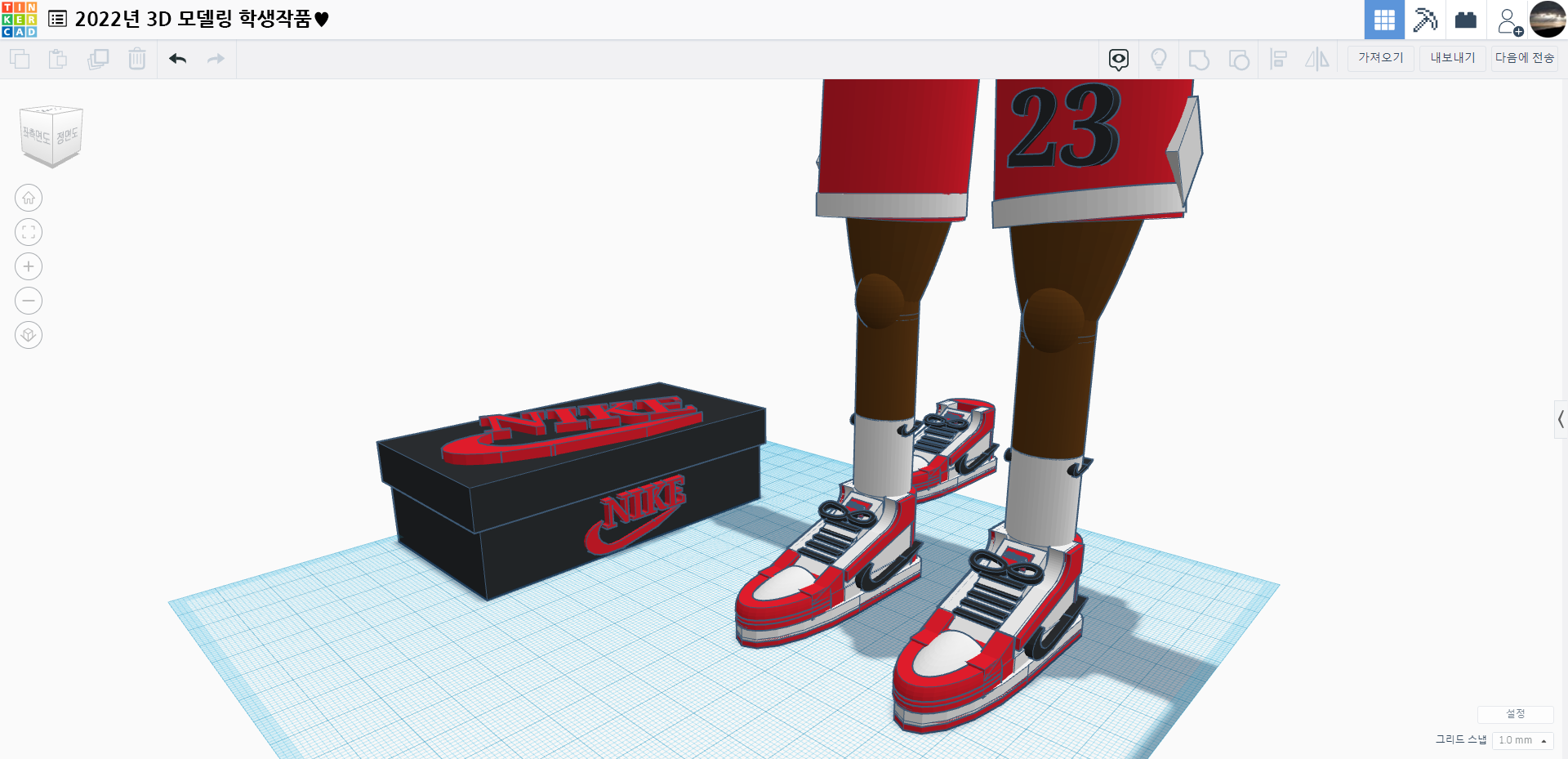Screen dimensions: 1568x759
Task: Click the 내보내기 export button
Action: 1453,58
